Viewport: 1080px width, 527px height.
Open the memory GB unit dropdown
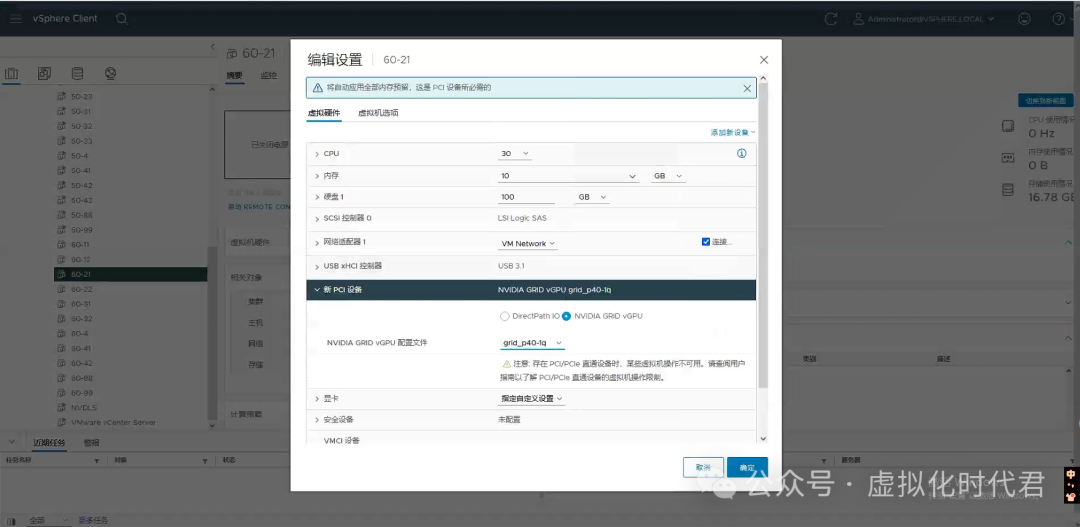pyautogui.click(x=668, y=176)
